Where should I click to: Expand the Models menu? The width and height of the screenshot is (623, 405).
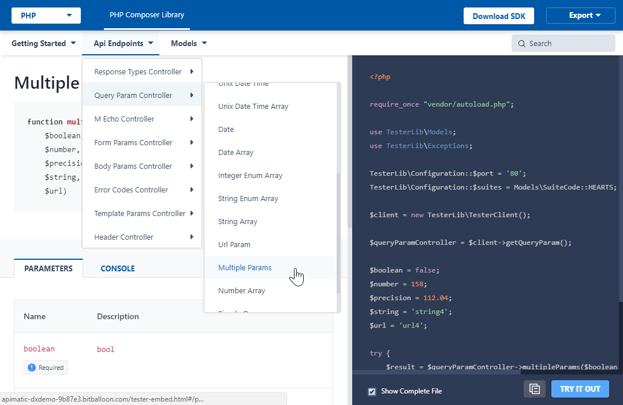[x=189, y=43]
